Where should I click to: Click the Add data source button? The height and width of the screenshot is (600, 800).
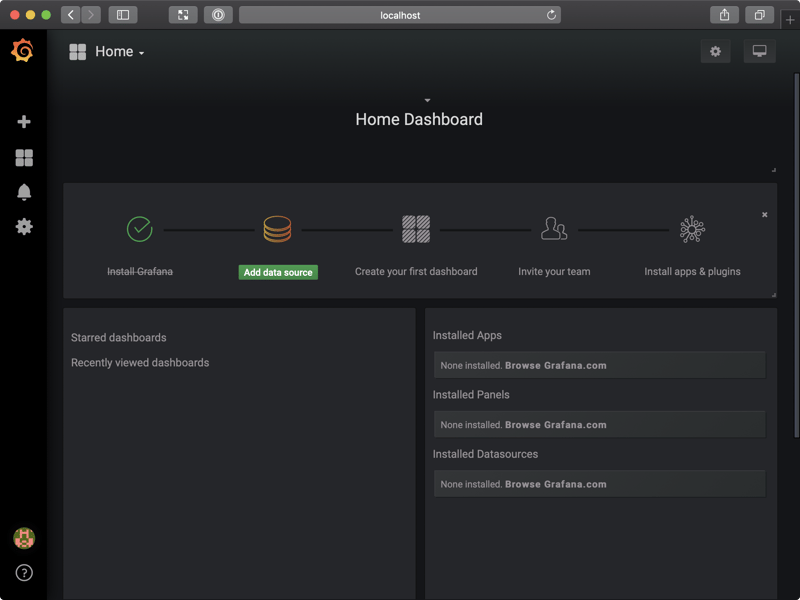(x=278, y=272)
